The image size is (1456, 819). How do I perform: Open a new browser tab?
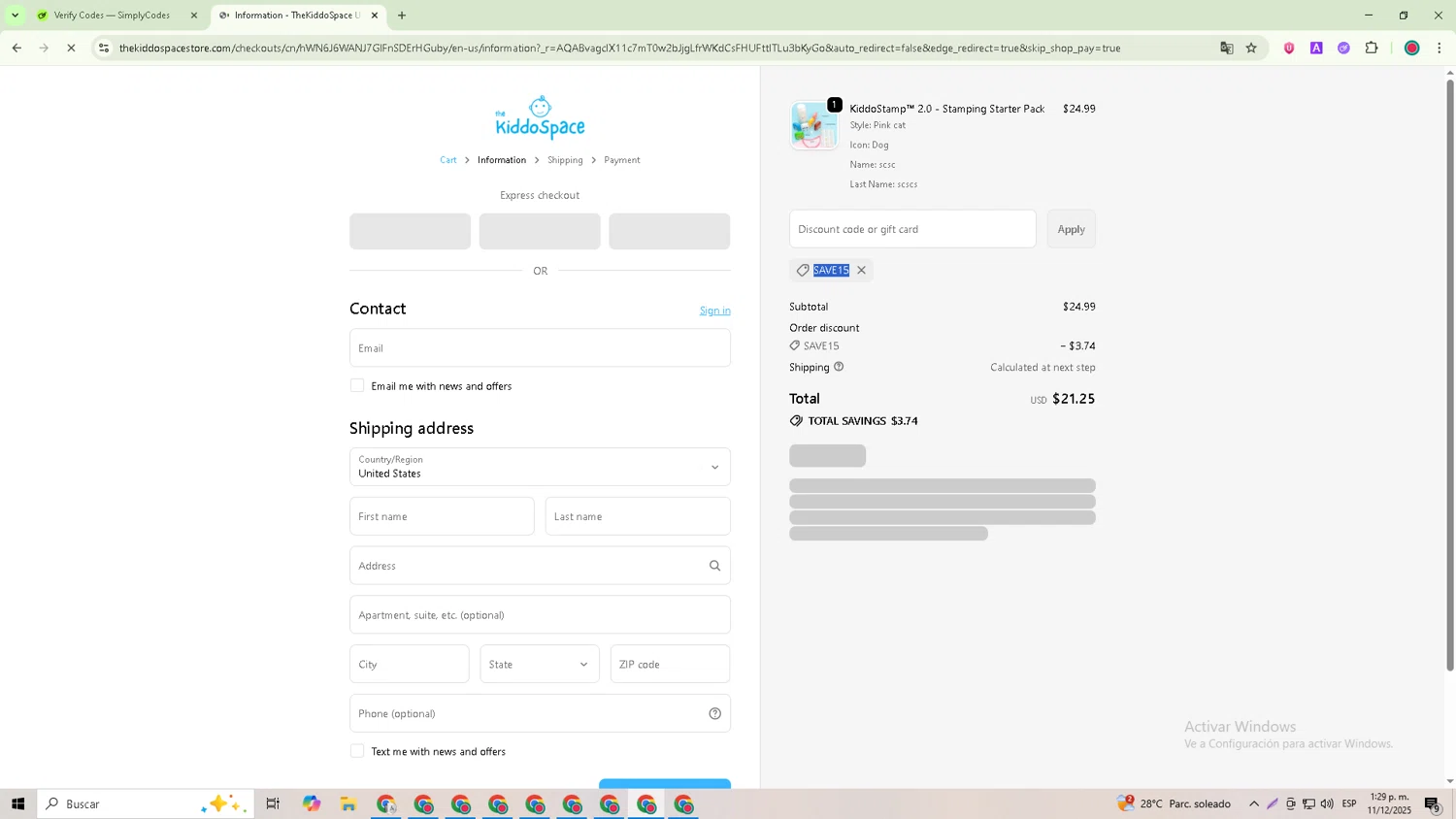(402, 16)
